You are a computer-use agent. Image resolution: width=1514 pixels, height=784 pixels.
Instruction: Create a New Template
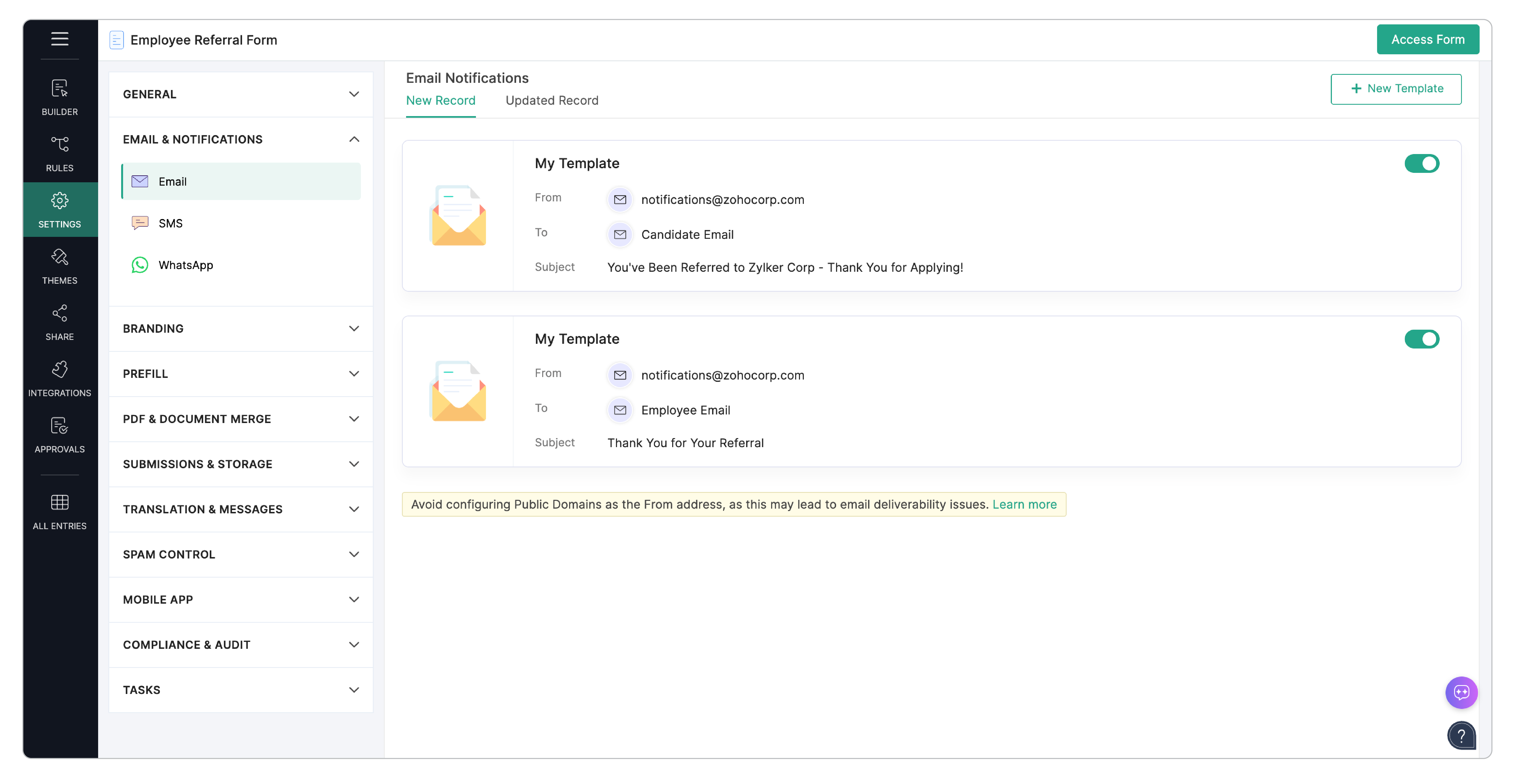tap(1396, 89)
